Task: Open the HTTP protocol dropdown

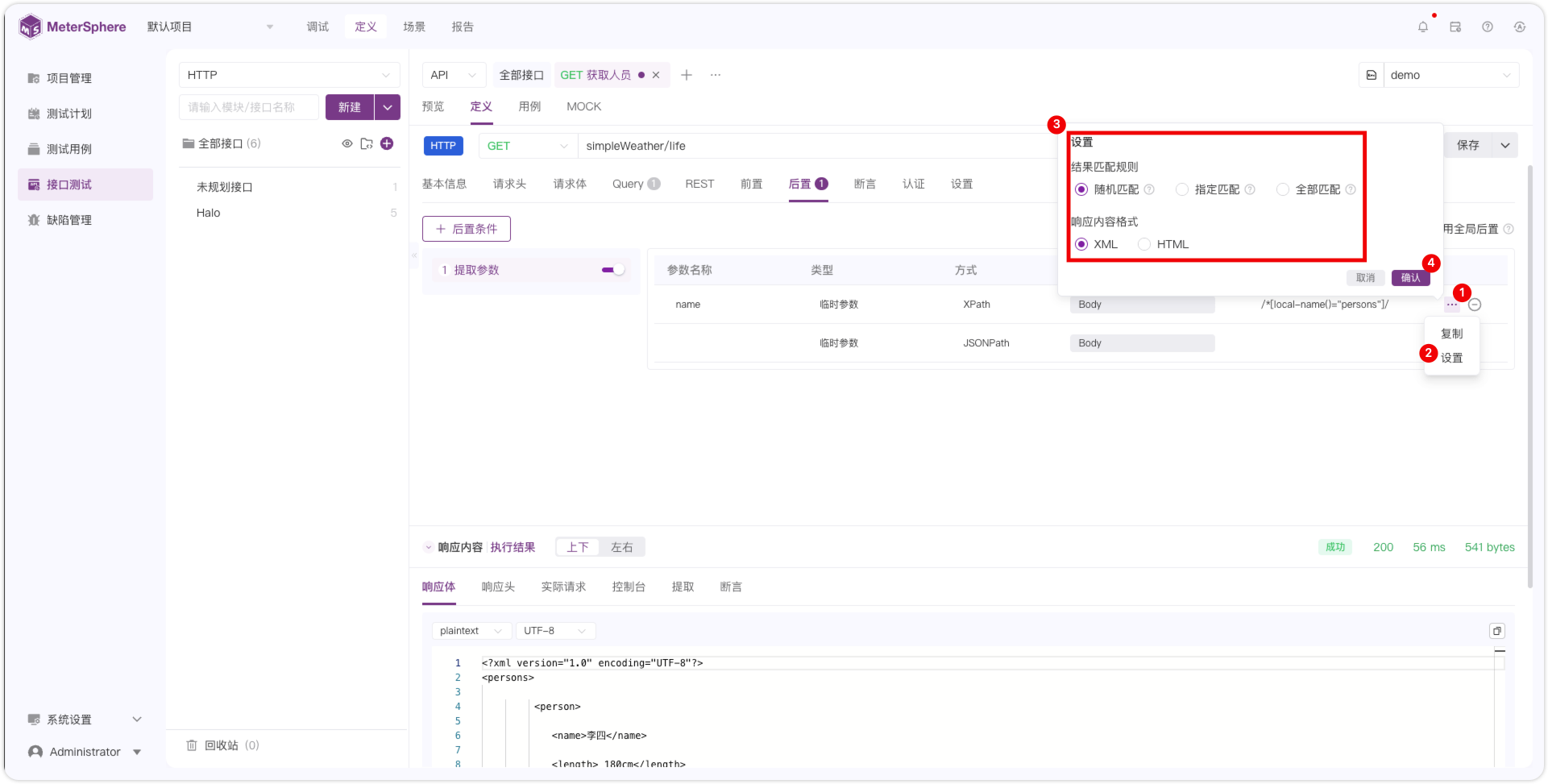Action: (289, 75)
